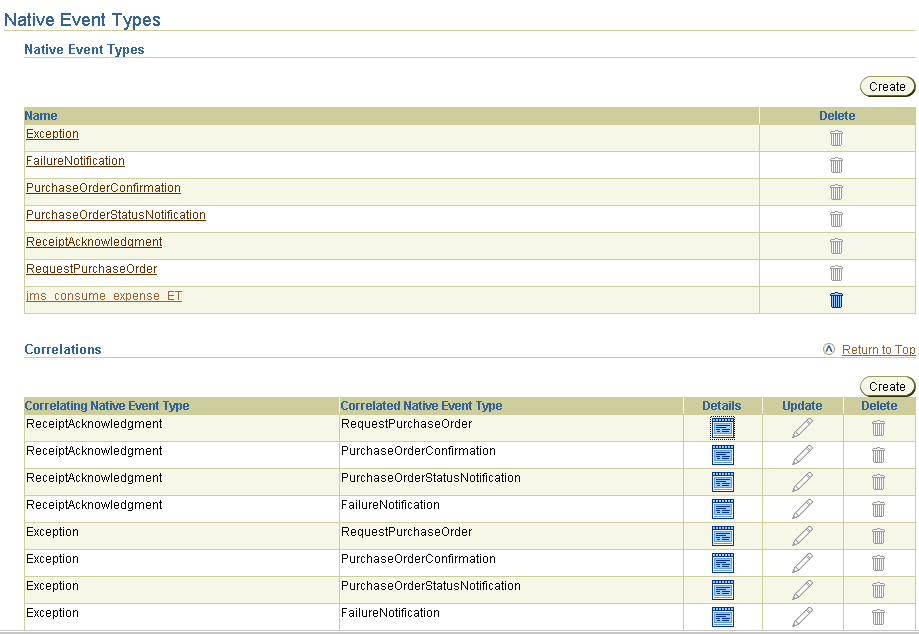The height and width of the screenshot is (634, 919).
Task: Delete the PurchaseOrderConfirmation native event type
Action: pyautogui.click(x=836, y=192)
